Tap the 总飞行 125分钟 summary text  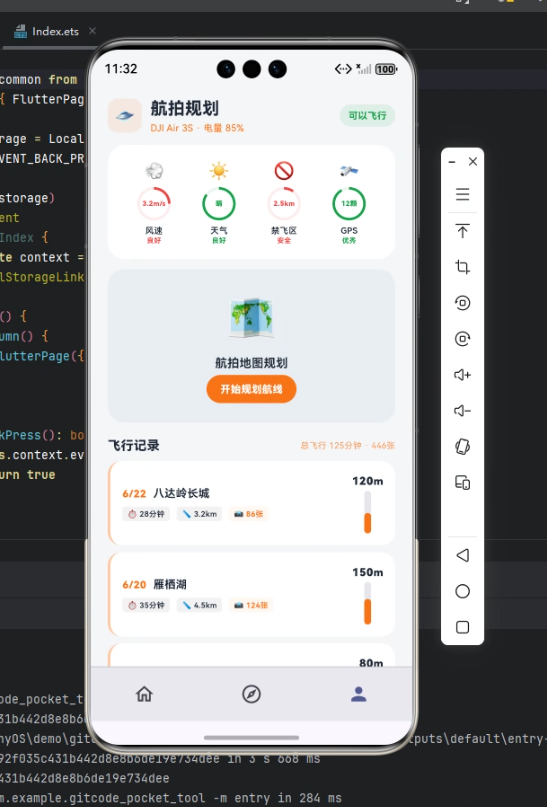click(347, 445)
